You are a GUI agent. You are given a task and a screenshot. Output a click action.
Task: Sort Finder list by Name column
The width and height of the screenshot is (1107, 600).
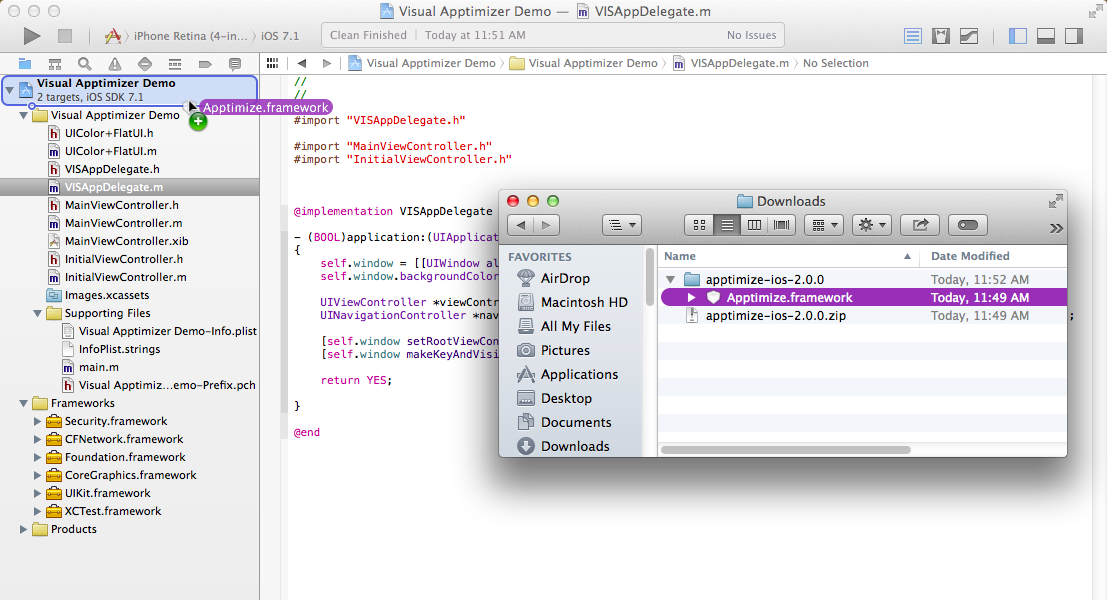pos(789,256)
